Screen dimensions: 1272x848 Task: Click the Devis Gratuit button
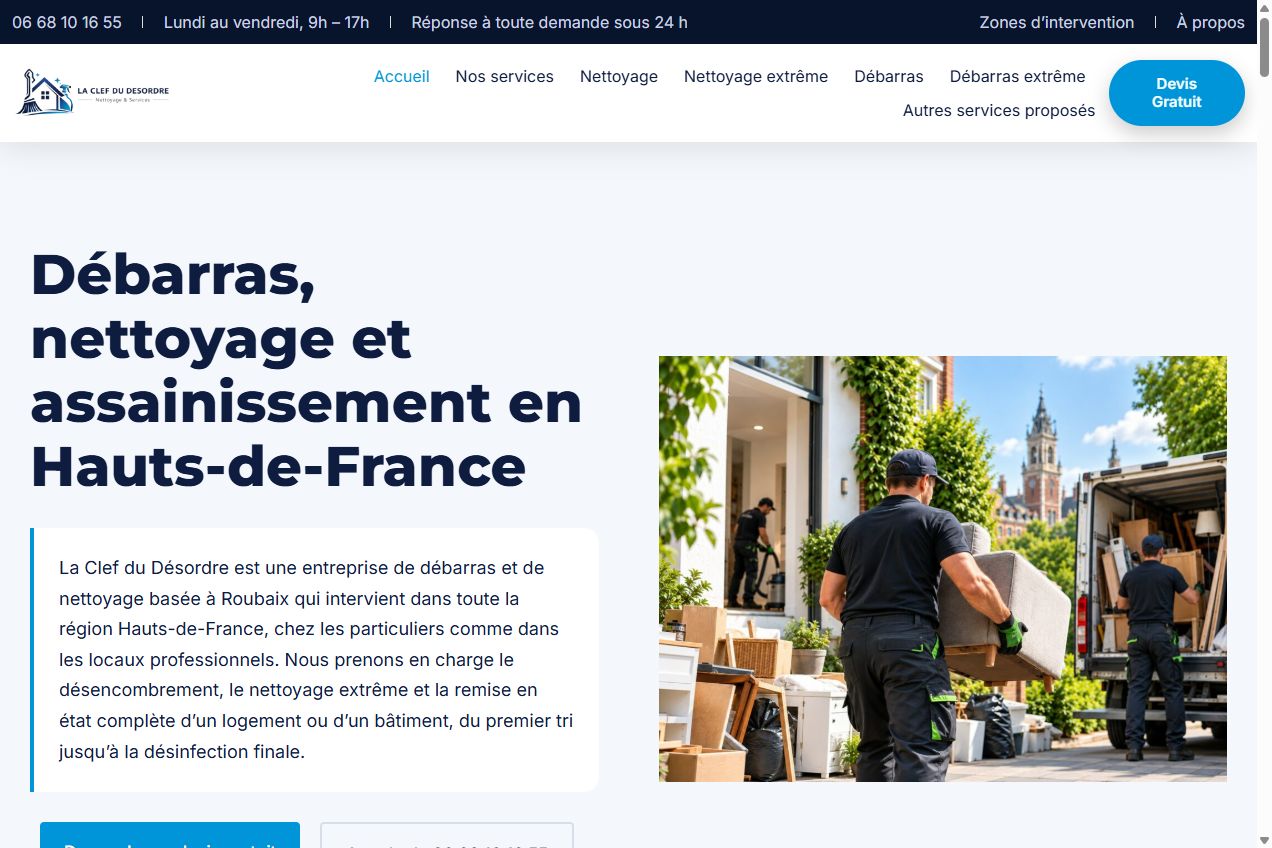(1177, 93)
